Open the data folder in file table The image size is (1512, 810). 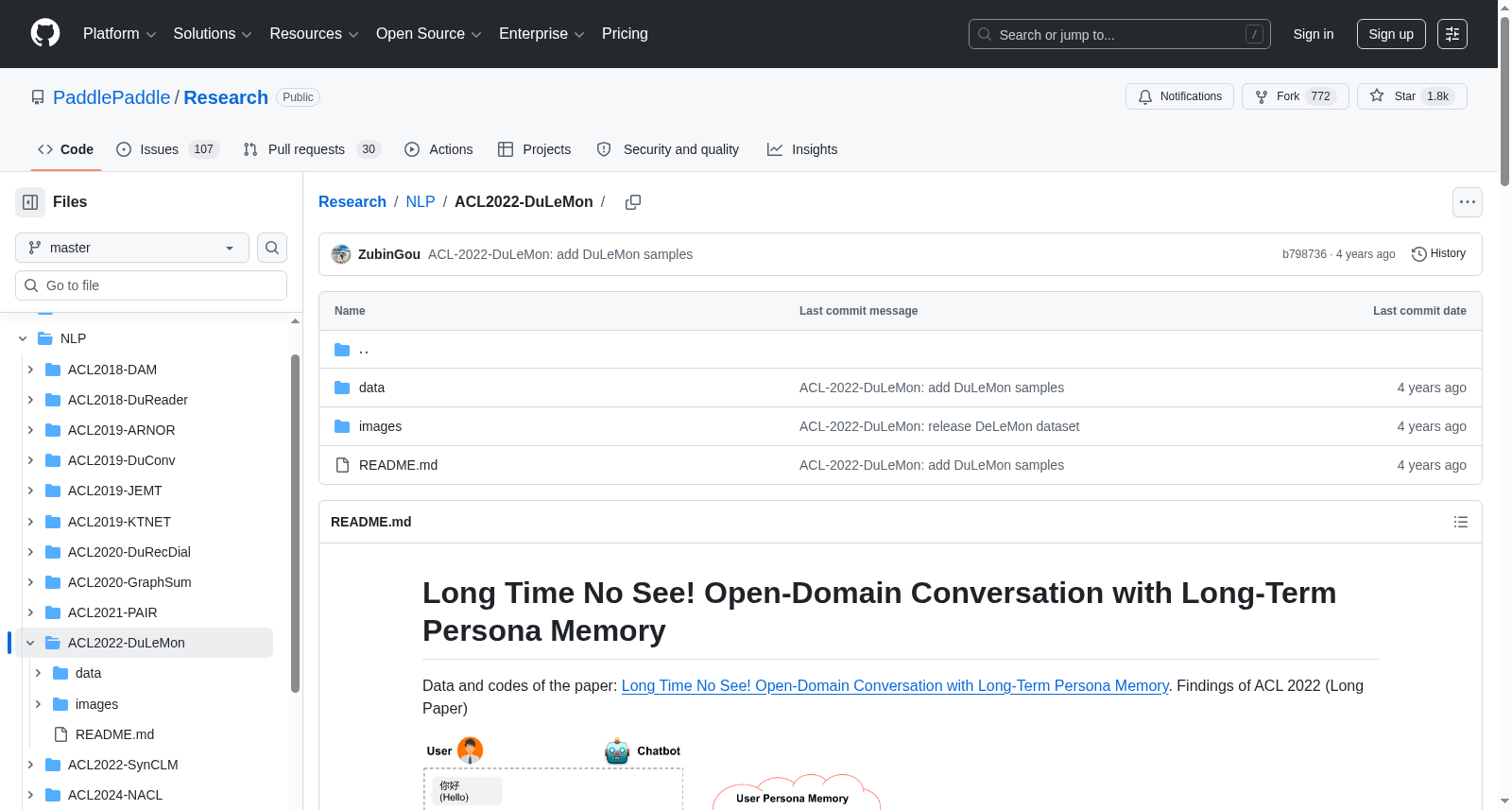pyautogui.click(x=371, y=388)
